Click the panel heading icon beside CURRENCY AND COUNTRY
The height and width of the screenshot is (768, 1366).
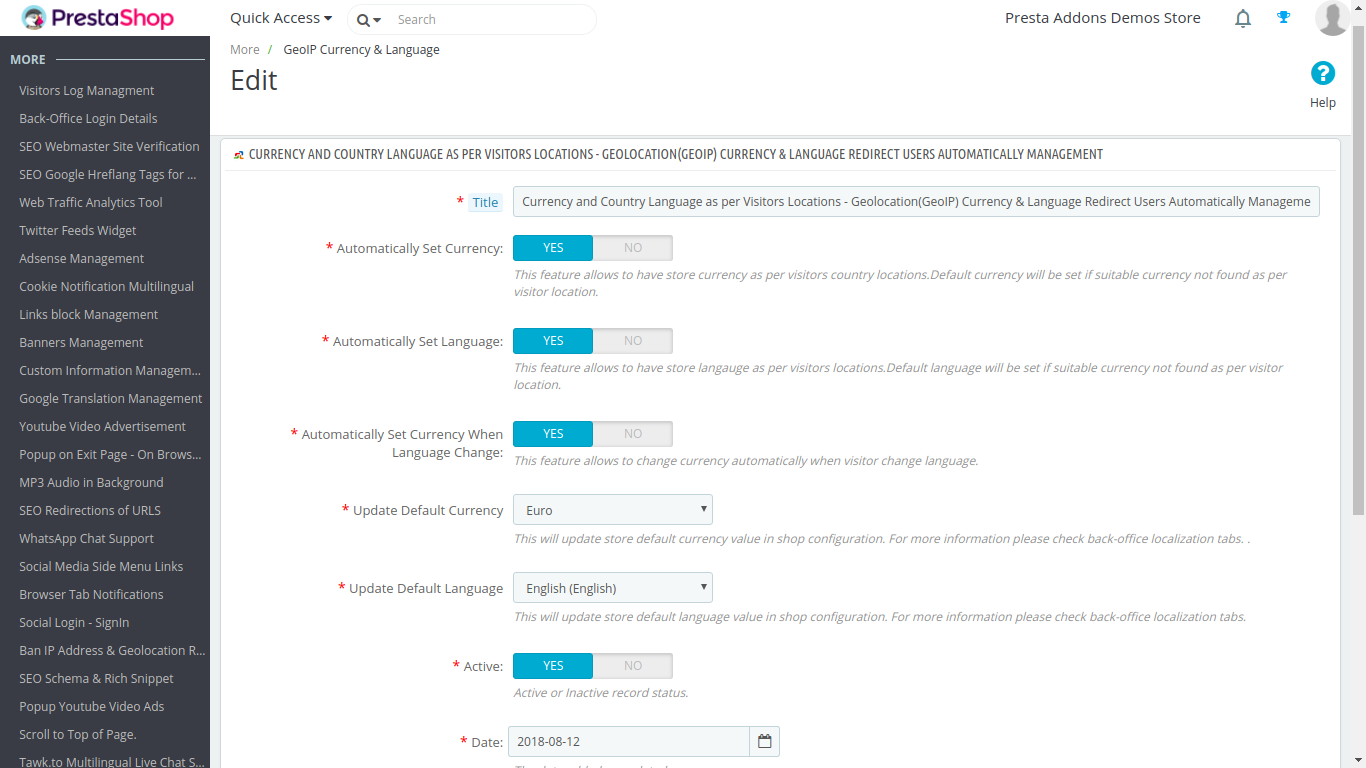click(238, 155)
